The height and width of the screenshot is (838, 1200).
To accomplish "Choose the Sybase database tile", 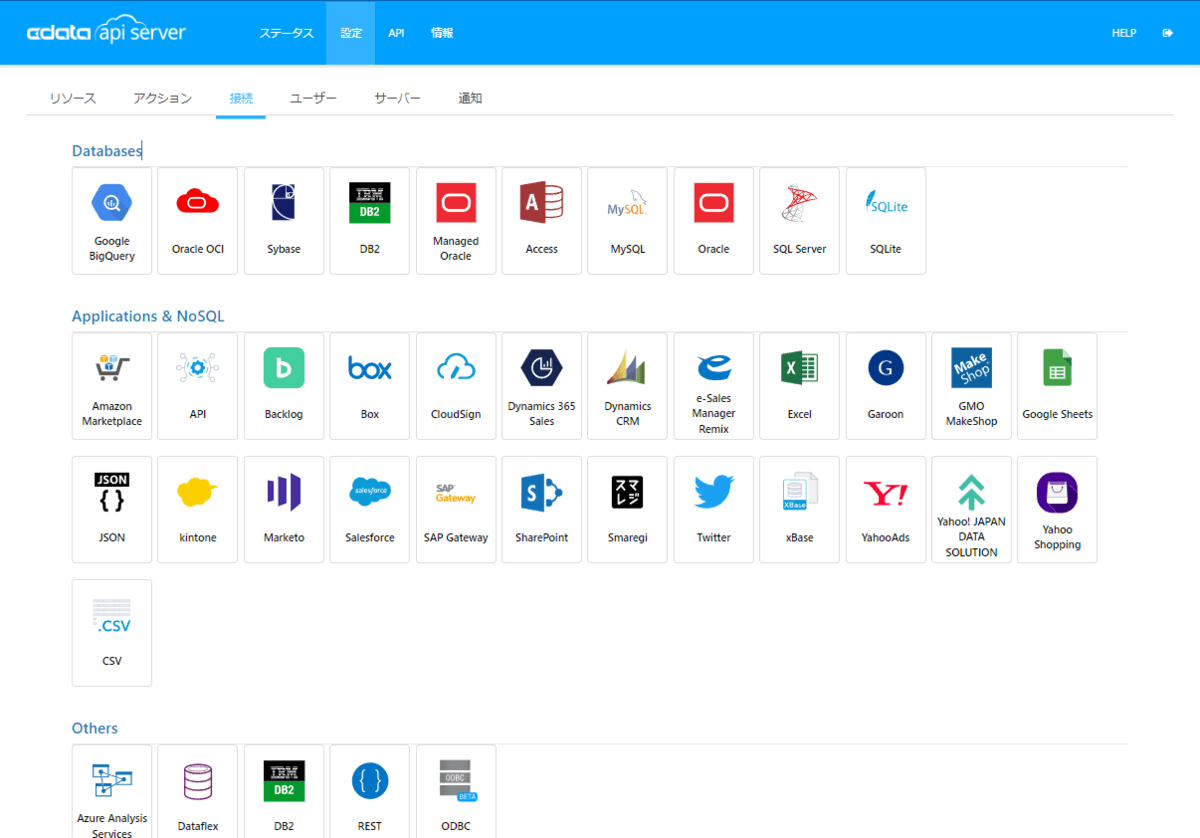I will [x=284, y=221].
